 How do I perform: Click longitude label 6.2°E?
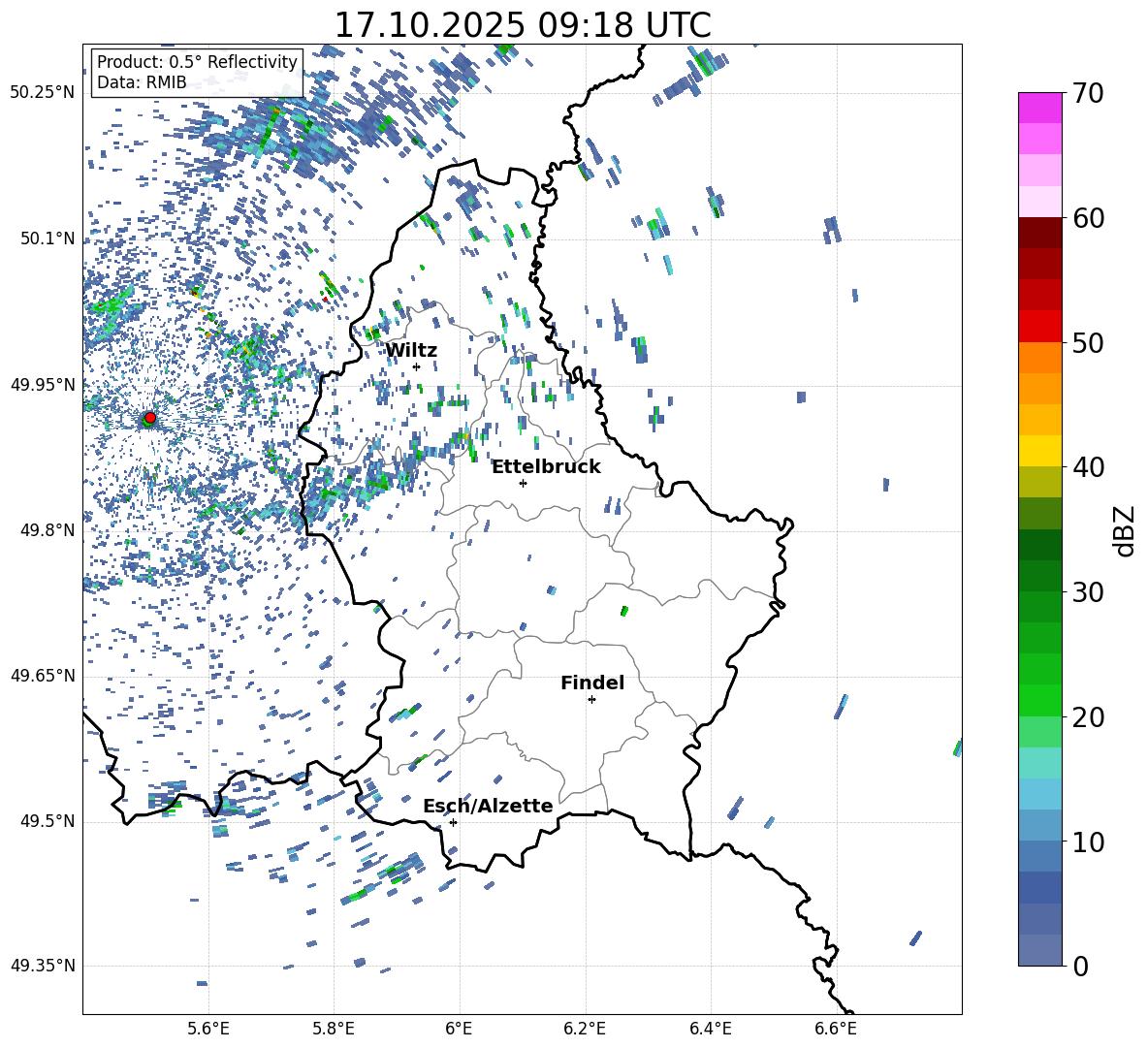585,1029
